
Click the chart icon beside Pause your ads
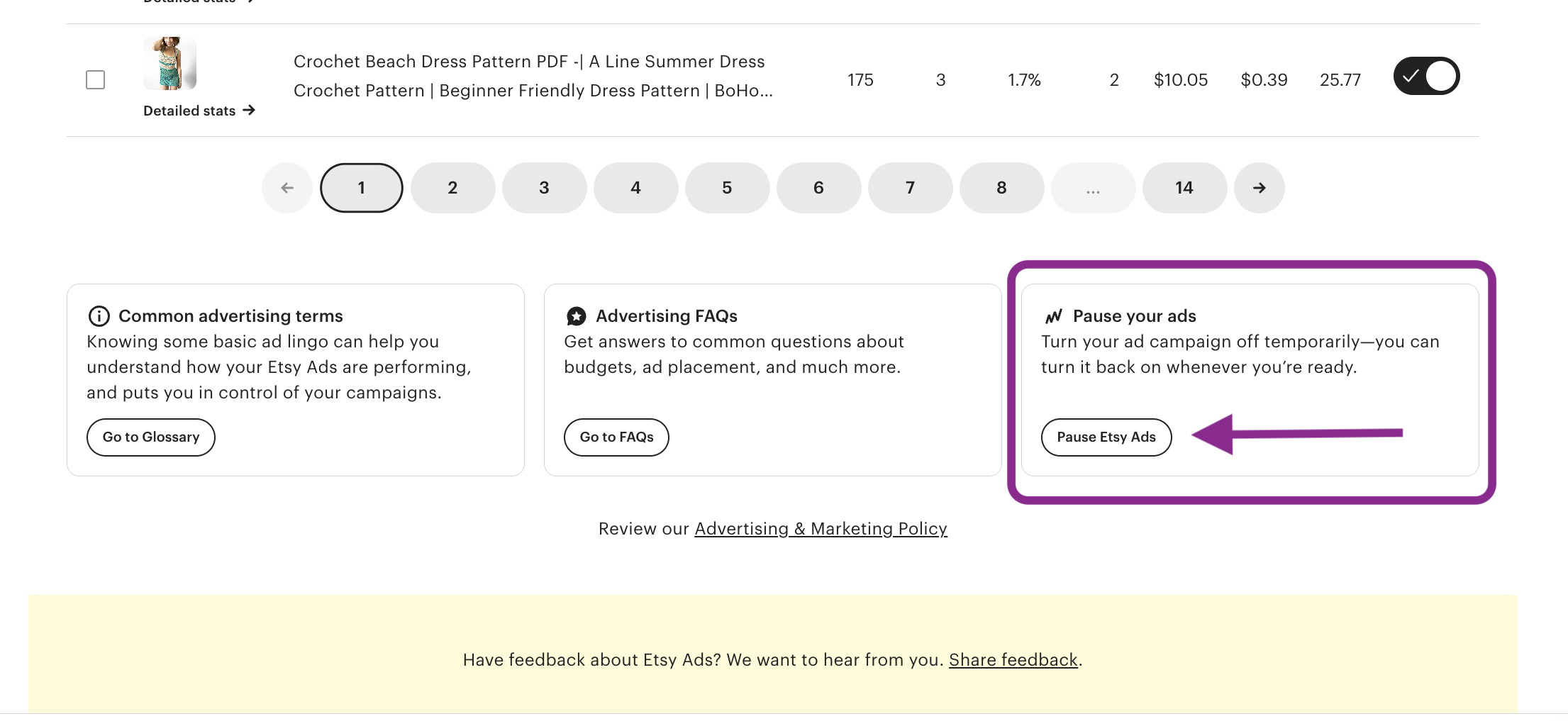pos(1054,316)
